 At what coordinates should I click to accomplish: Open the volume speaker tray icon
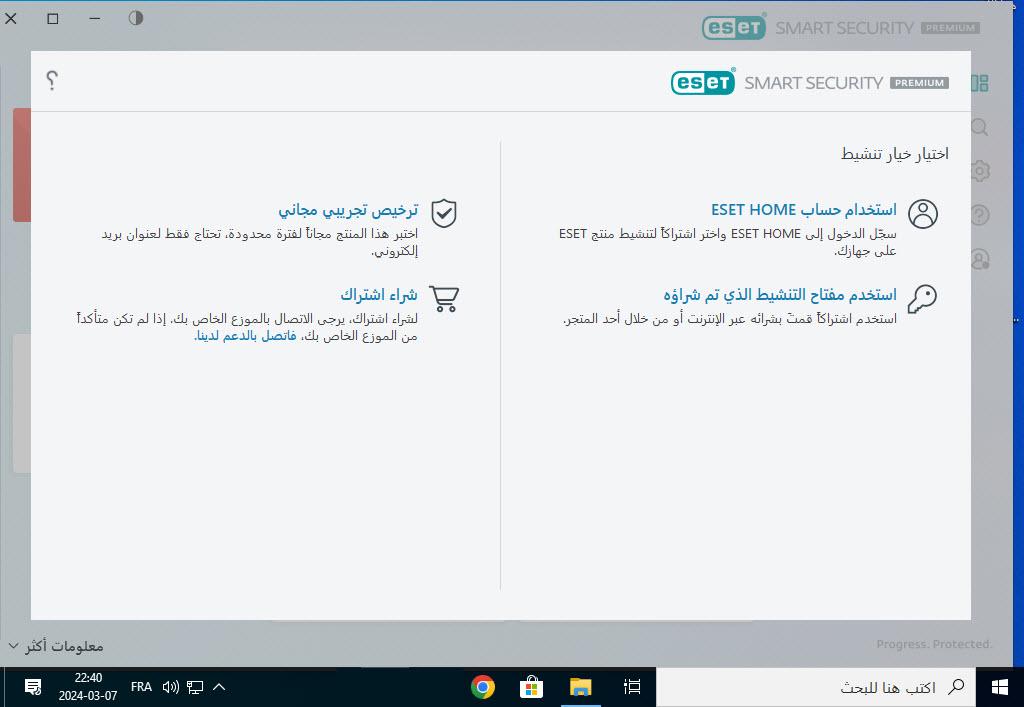pyautogui.click(x=170, y=687)
